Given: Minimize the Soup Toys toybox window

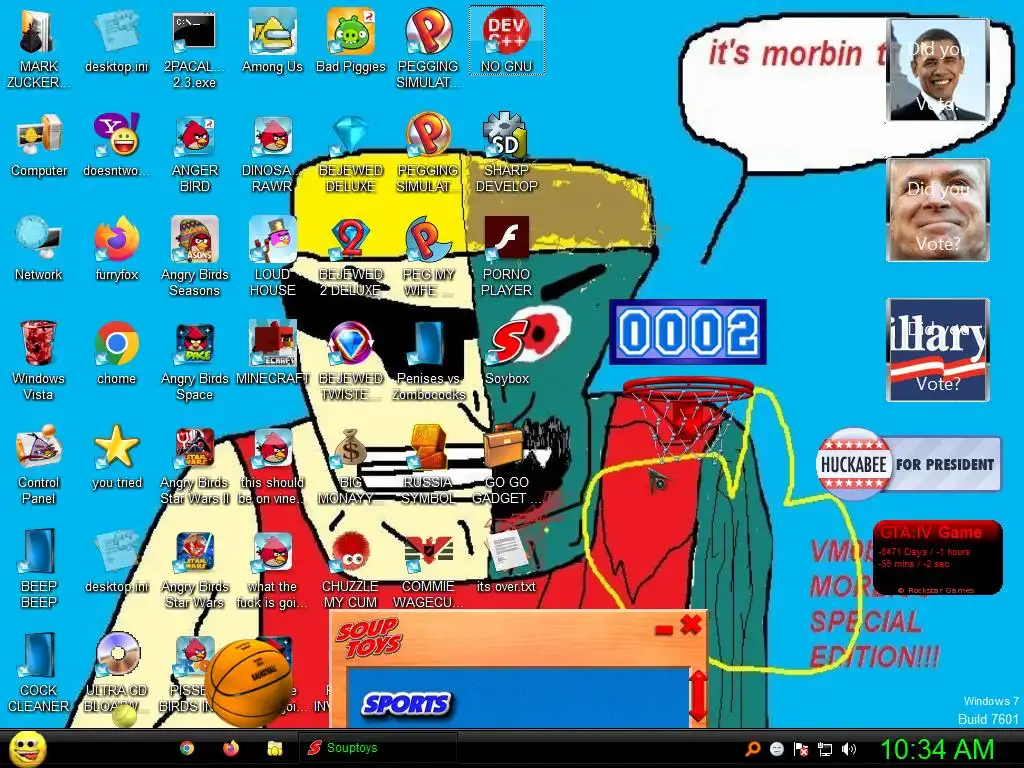Looking at the screenshot, I should click(664, 630).
